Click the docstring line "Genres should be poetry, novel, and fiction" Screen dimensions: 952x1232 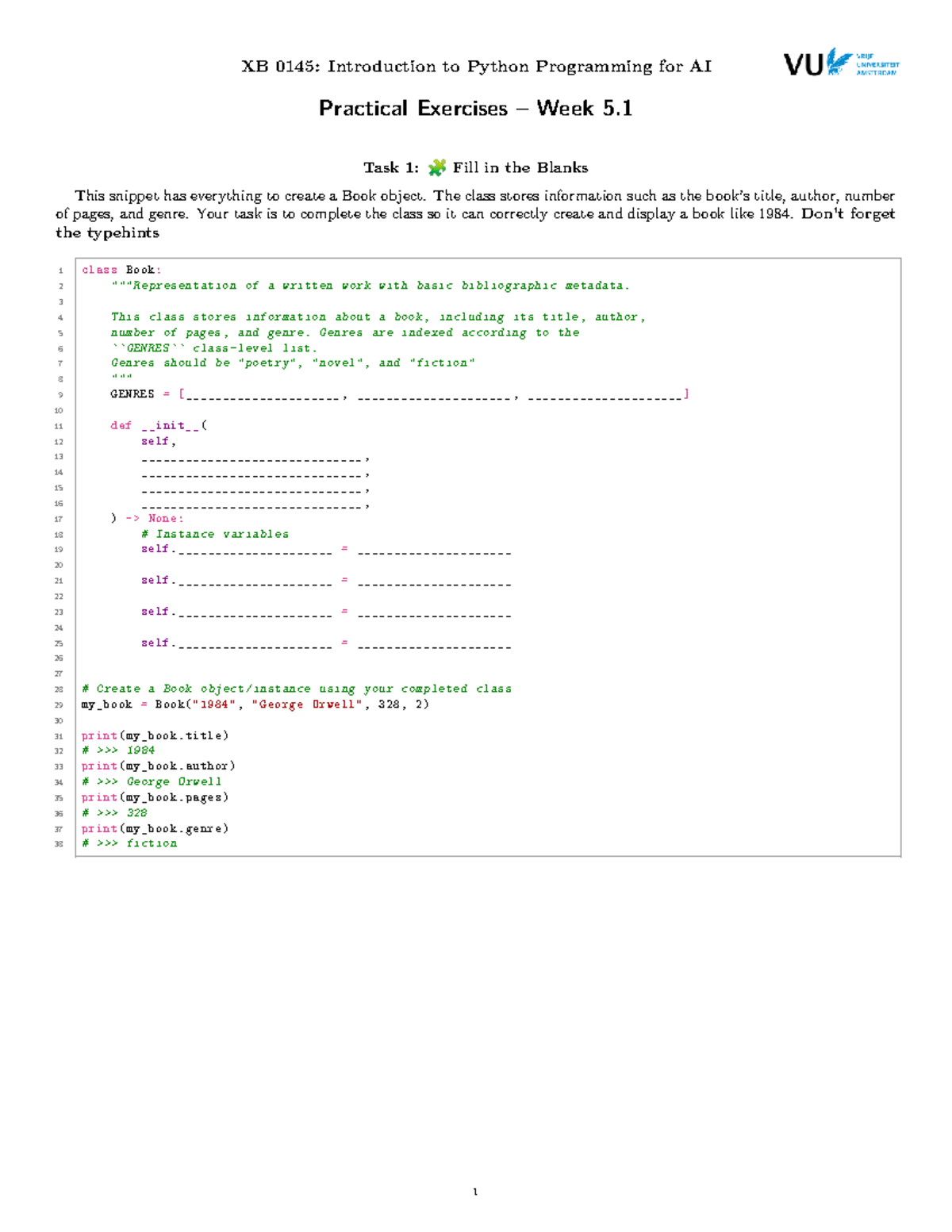click(293, 363)
